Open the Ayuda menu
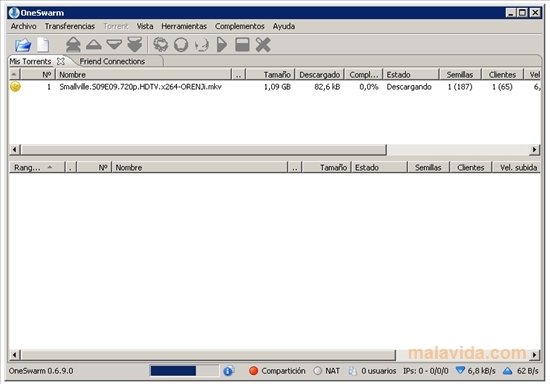This screenshot has height=384, width=550. [x=284, y=26]
